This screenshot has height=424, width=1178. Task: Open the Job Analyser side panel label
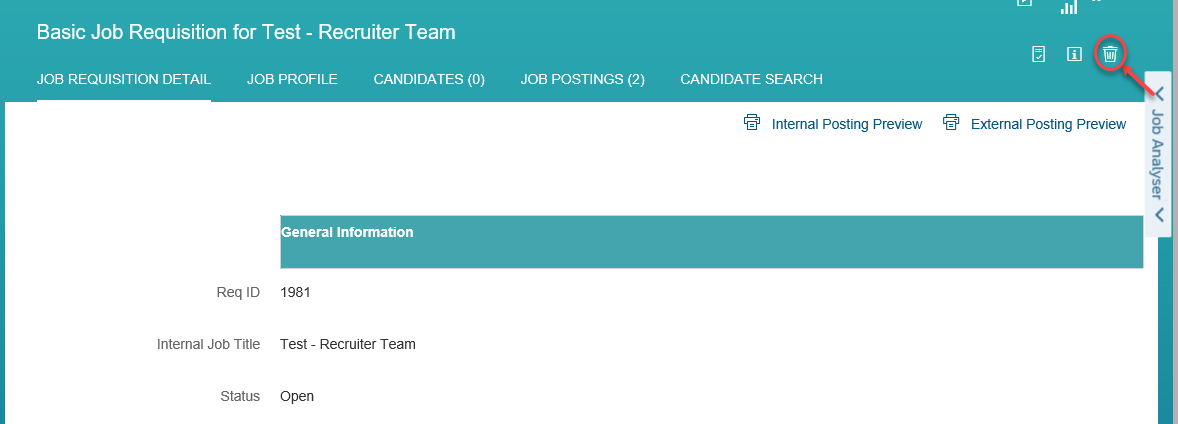point(1159,154)
